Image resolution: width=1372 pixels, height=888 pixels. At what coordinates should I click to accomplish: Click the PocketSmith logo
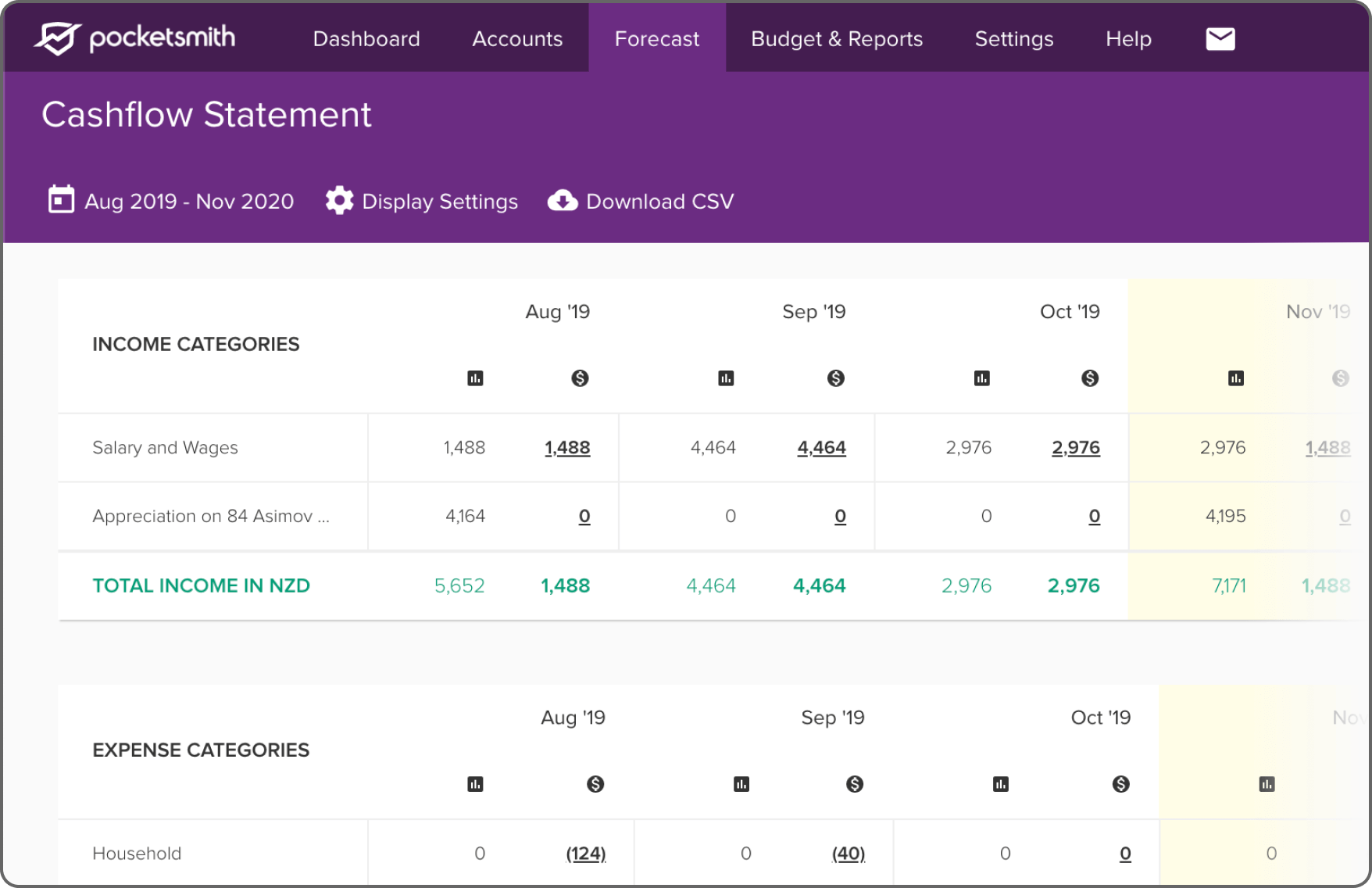click(x=134, y=38)
